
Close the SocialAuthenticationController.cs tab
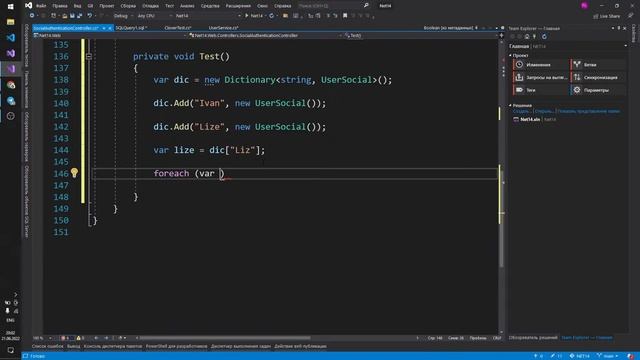click(110, 28)
